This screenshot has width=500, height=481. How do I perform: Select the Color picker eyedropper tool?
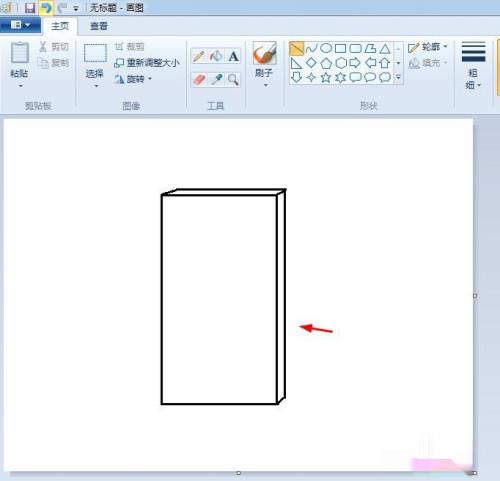pos(216,80)
